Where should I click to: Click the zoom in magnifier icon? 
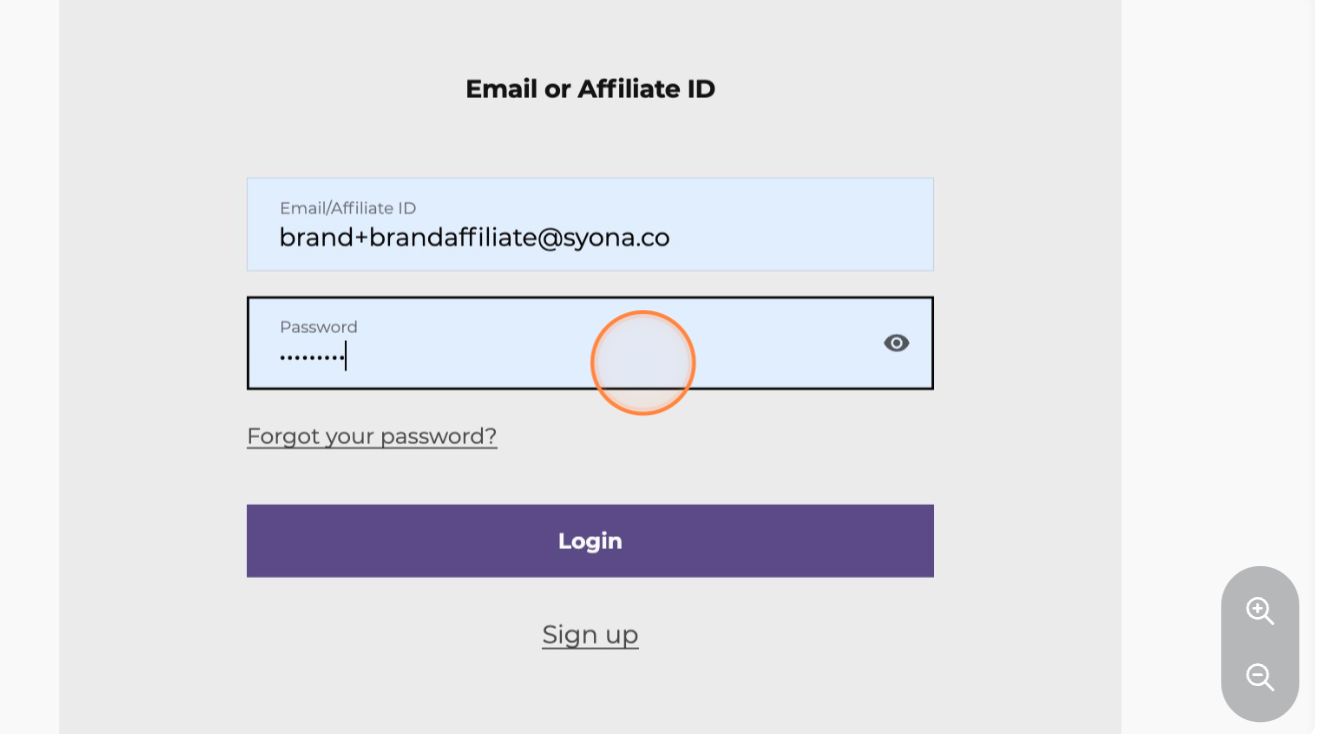[1259, 611]
